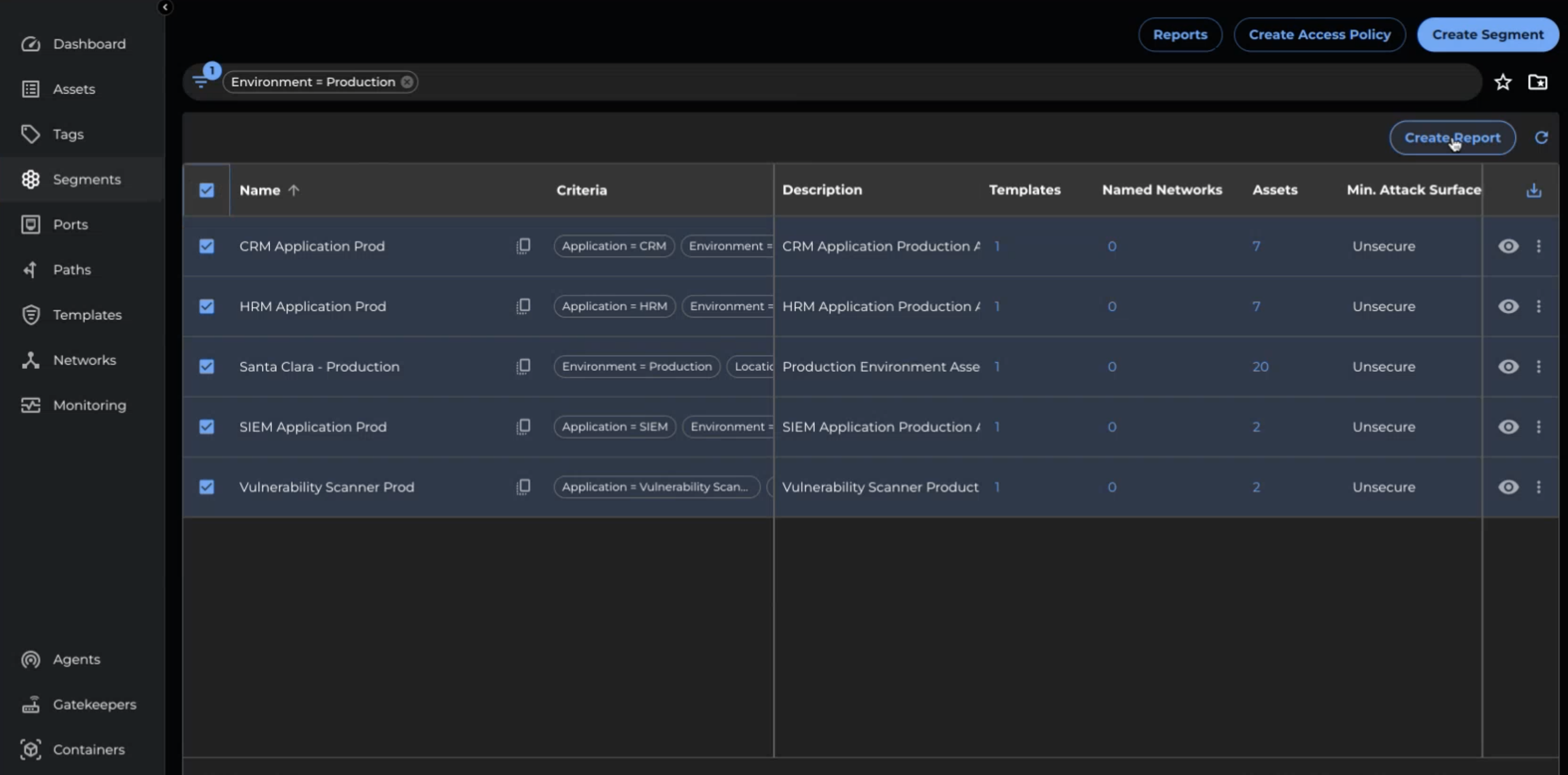This screenshot has width=1568, height=775.
Task: Click the Create Report button
Action: click(x=1452, y=138)
